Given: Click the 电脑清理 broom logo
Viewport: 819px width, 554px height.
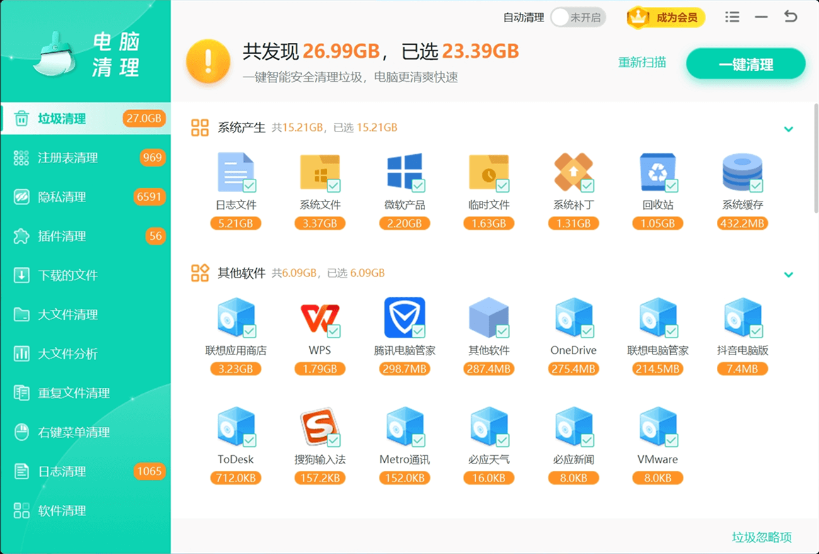Looking at the screenshot, I should coord(55,53).
